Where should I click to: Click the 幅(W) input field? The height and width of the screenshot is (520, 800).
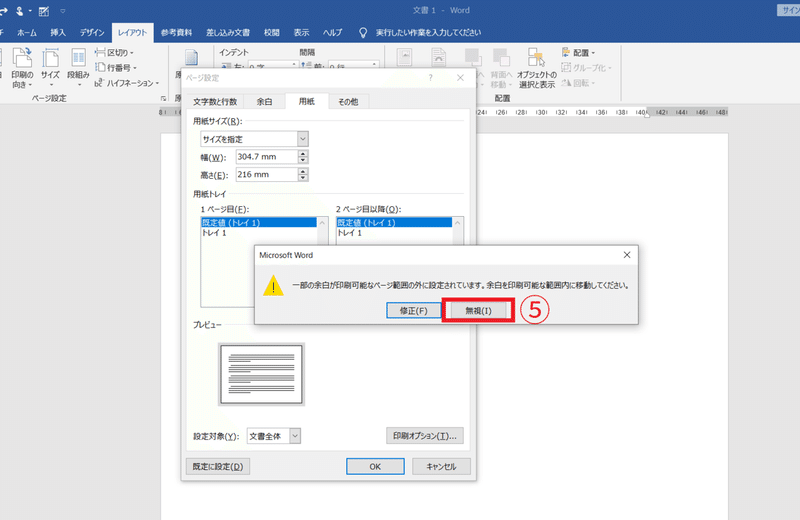[x=266, y=157]
